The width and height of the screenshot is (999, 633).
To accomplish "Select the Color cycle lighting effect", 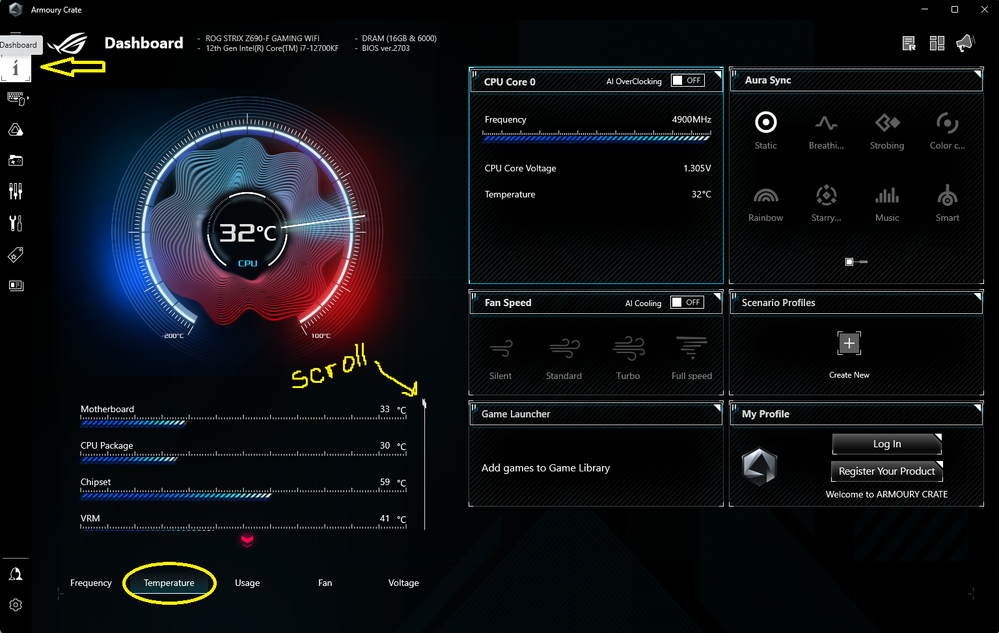I will 947,131.
